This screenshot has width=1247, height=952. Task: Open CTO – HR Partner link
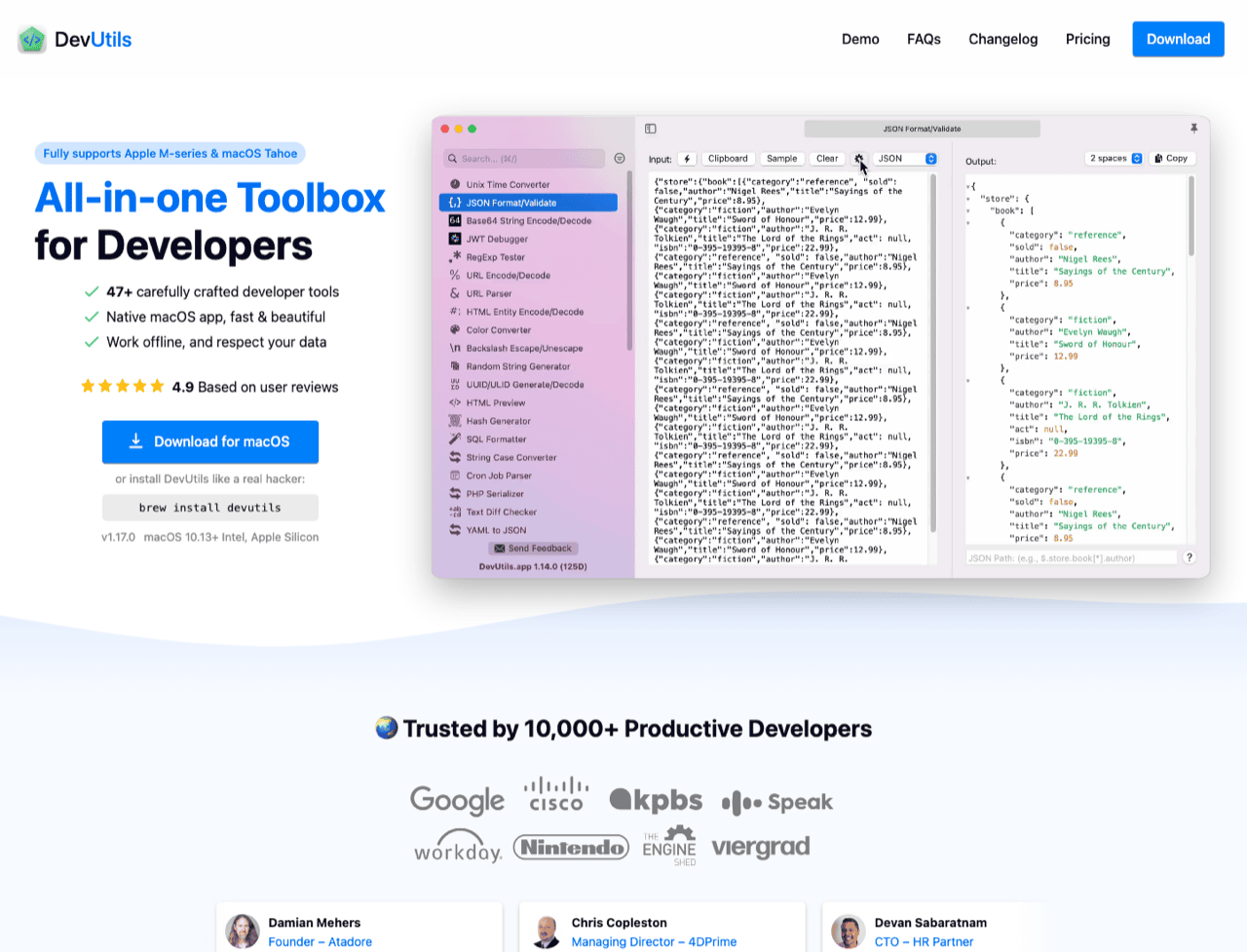coord(924,941)
